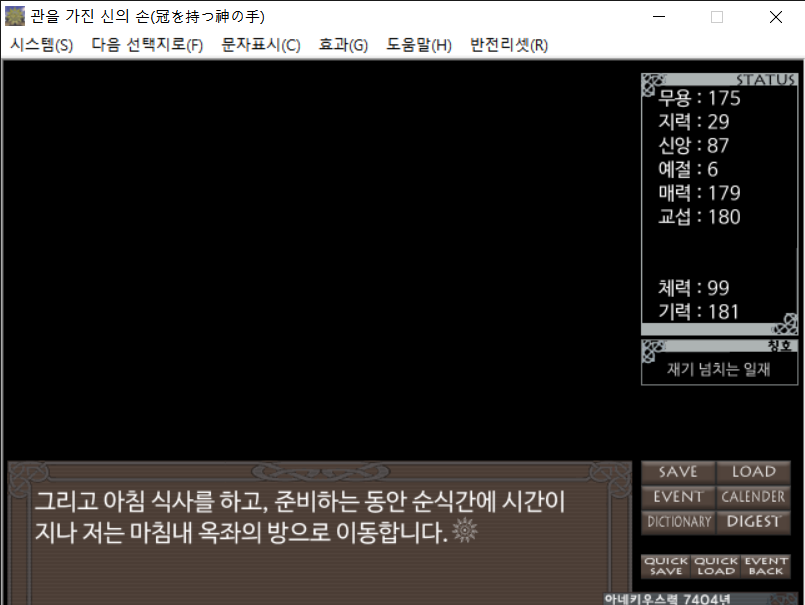Click the 지력 : 29 stat

694,122
